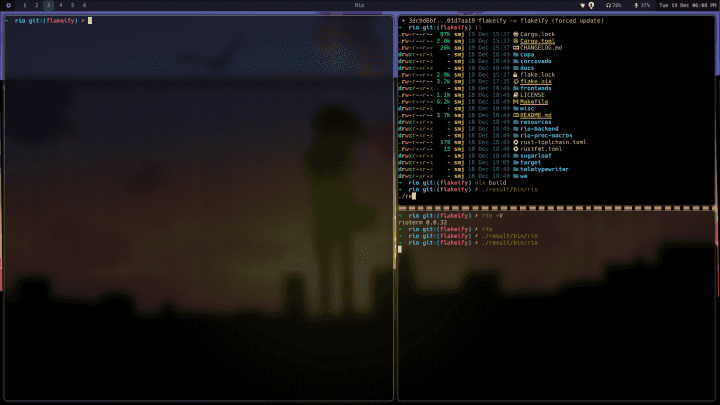Open the network signal tray icon
Screen dimensions: 720x405
click(582, 6)
